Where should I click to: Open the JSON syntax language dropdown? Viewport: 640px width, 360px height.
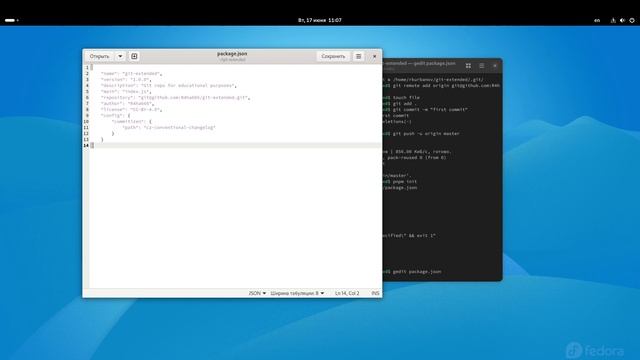pos(257,293)
